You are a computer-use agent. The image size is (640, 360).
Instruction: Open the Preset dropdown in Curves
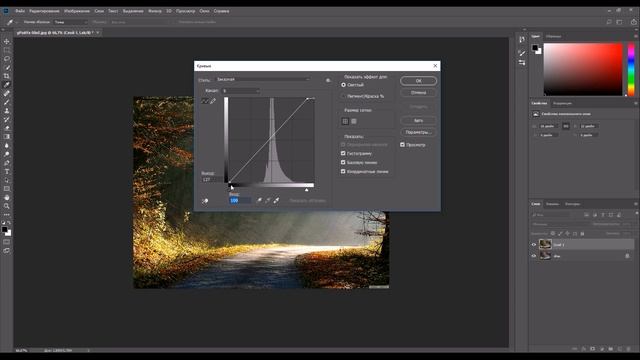click(x=262, y=80)
